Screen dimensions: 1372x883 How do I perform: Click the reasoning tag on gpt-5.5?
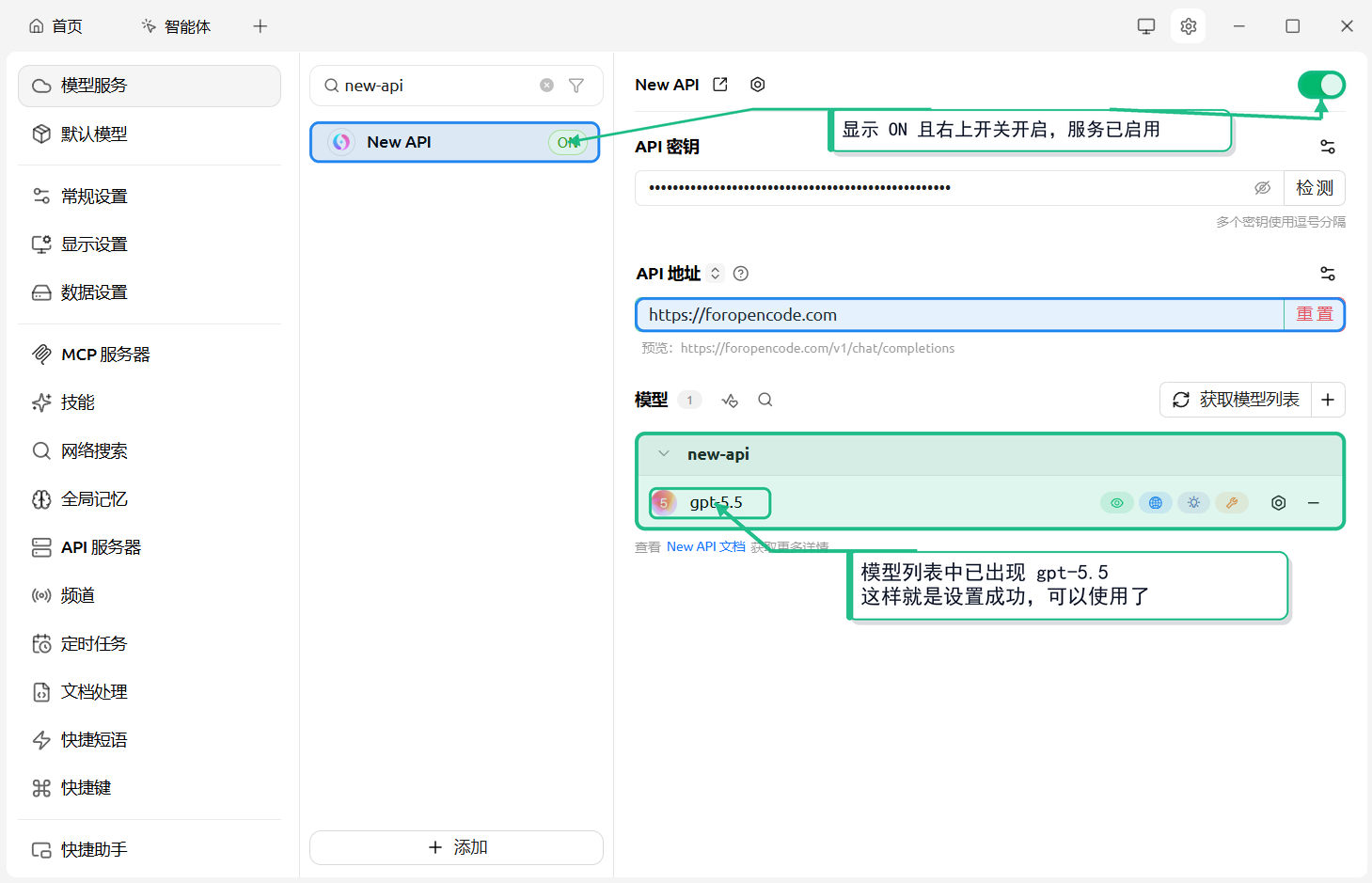(1193, 503)
